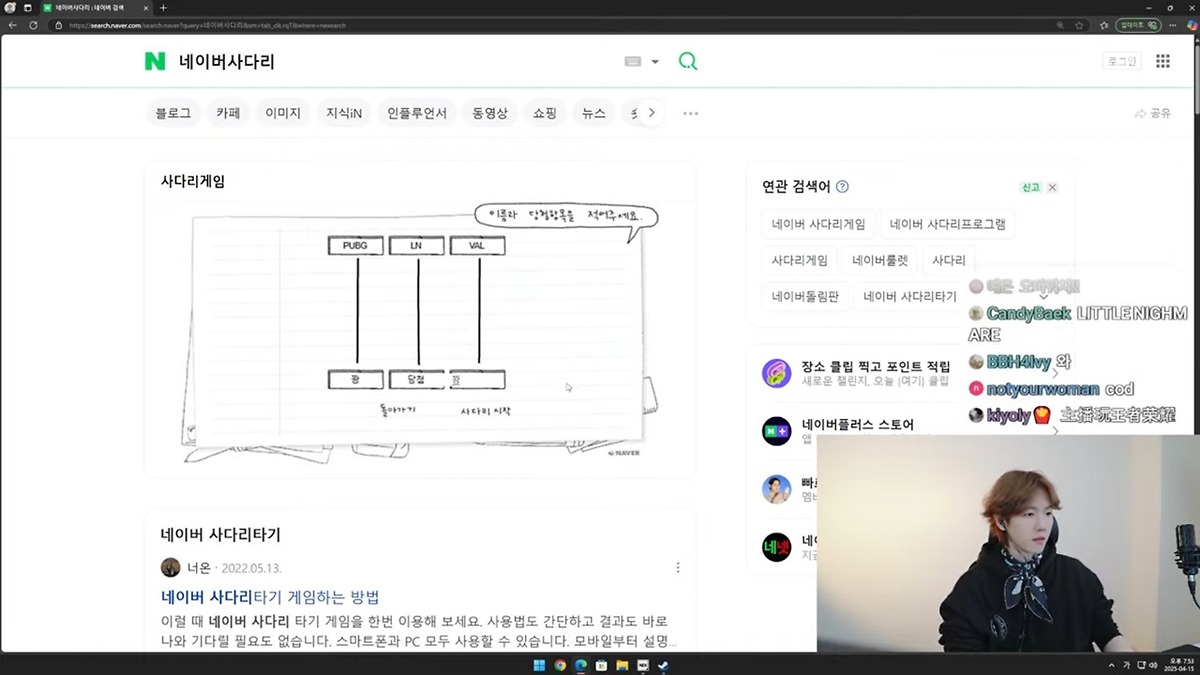Close the 연관 검색어 related searches box
1200x675 pixels.
pos(1052,188)
